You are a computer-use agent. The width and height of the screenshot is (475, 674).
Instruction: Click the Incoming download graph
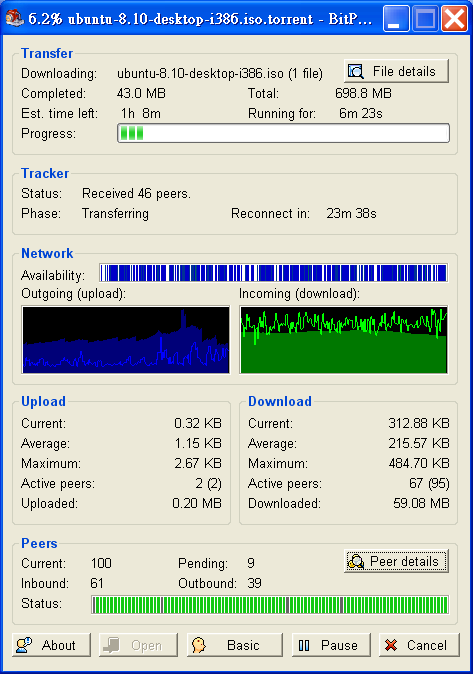pyautogui.click(x=344, y=340)
